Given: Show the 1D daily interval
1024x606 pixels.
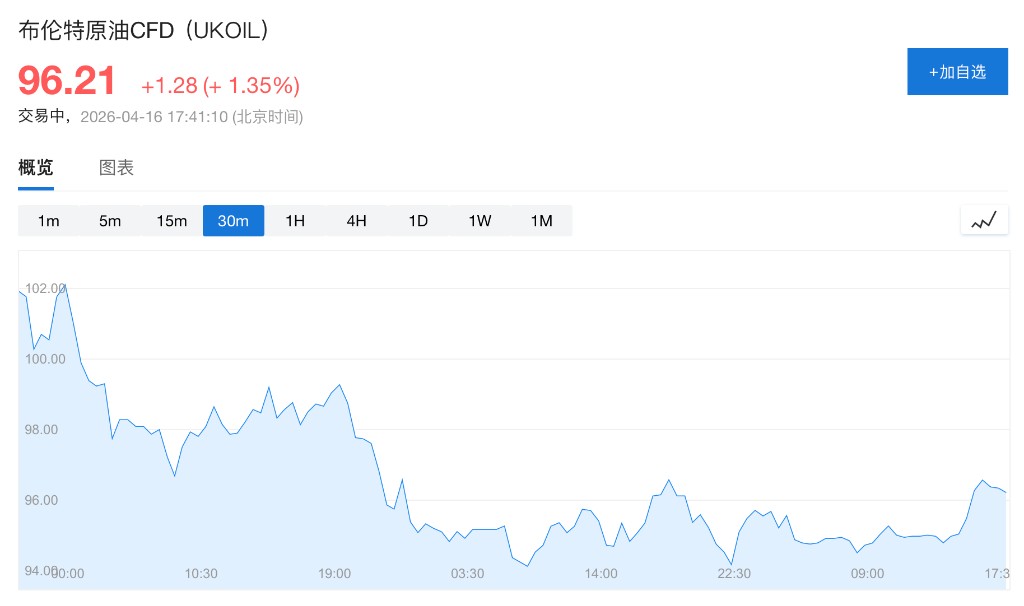Looking at the screenshot, I should click(x=418, y=221).
